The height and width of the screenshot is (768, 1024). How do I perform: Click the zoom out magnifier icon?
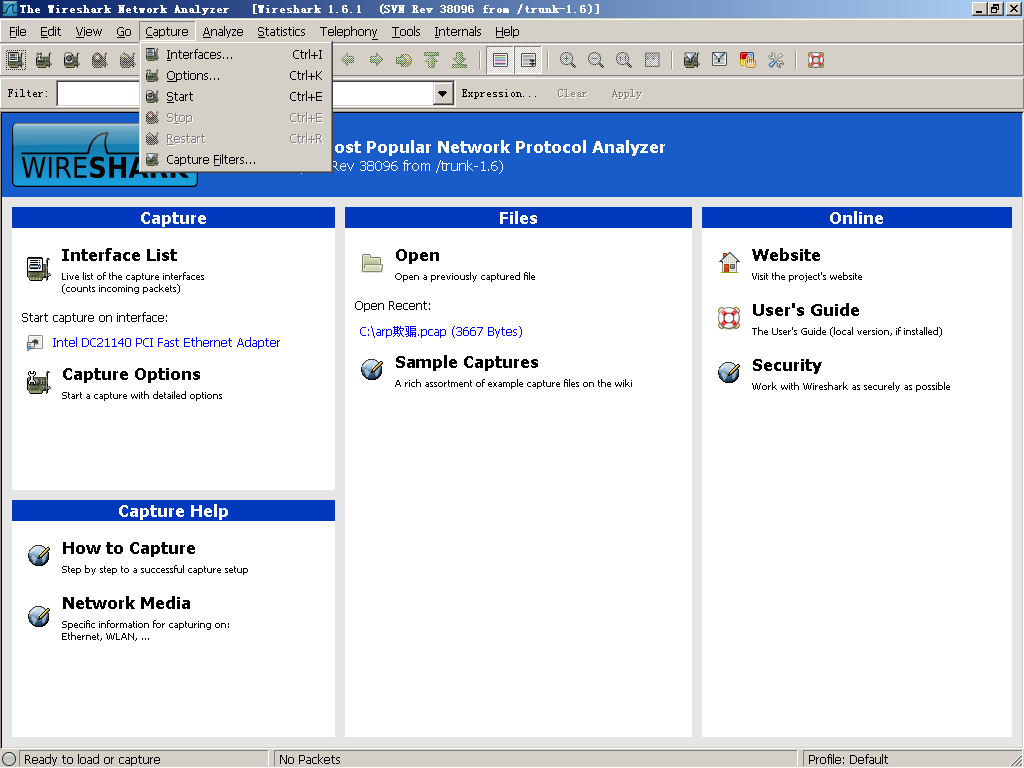(x=596, y=60)
